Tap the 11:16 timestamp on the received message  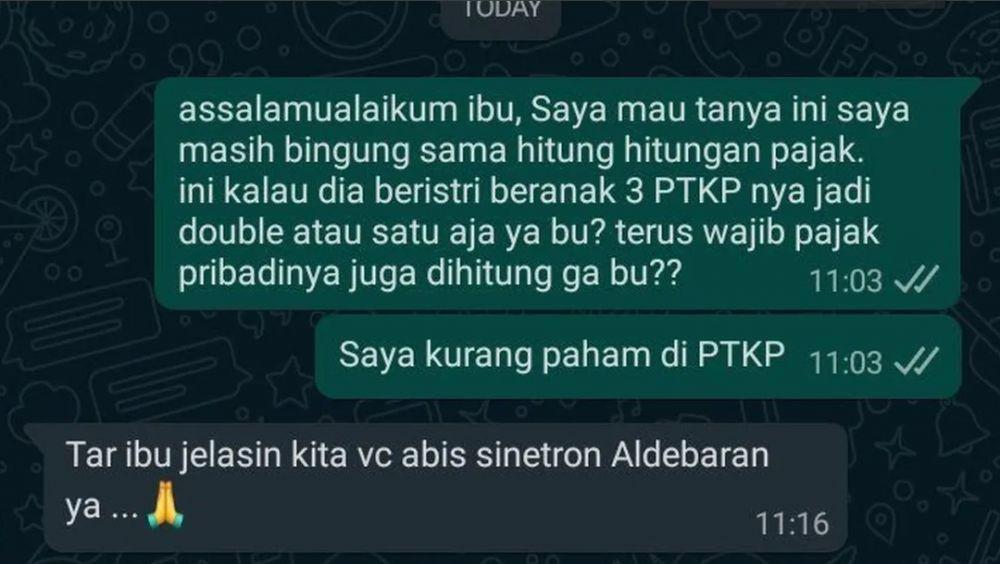coord(793,524)
